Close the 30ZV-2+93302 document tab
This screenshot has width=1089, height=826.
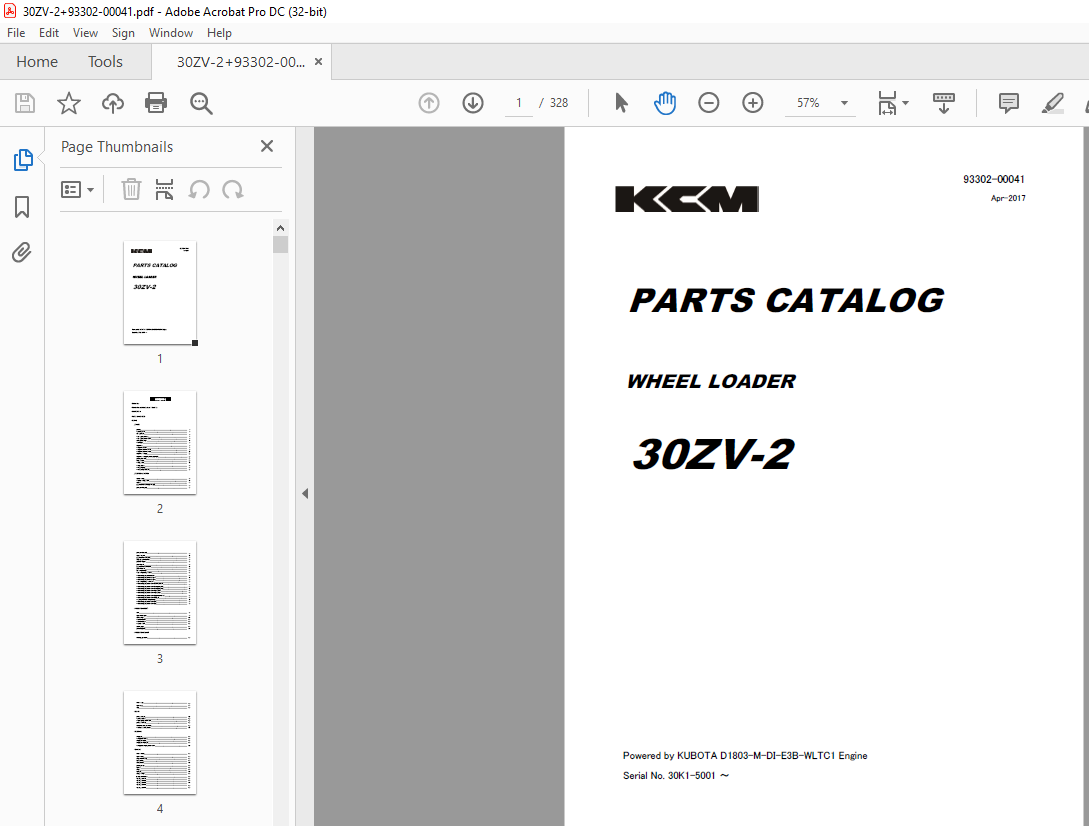pyautogui.click(x=318, y=61)
